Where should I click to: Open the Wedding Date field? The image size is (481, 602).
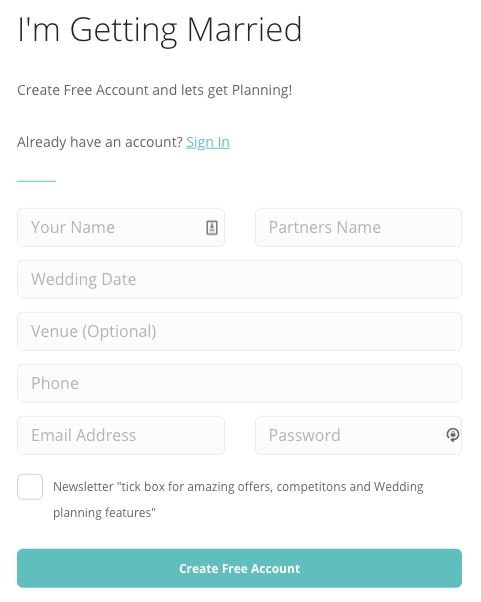tap(240, 279)
